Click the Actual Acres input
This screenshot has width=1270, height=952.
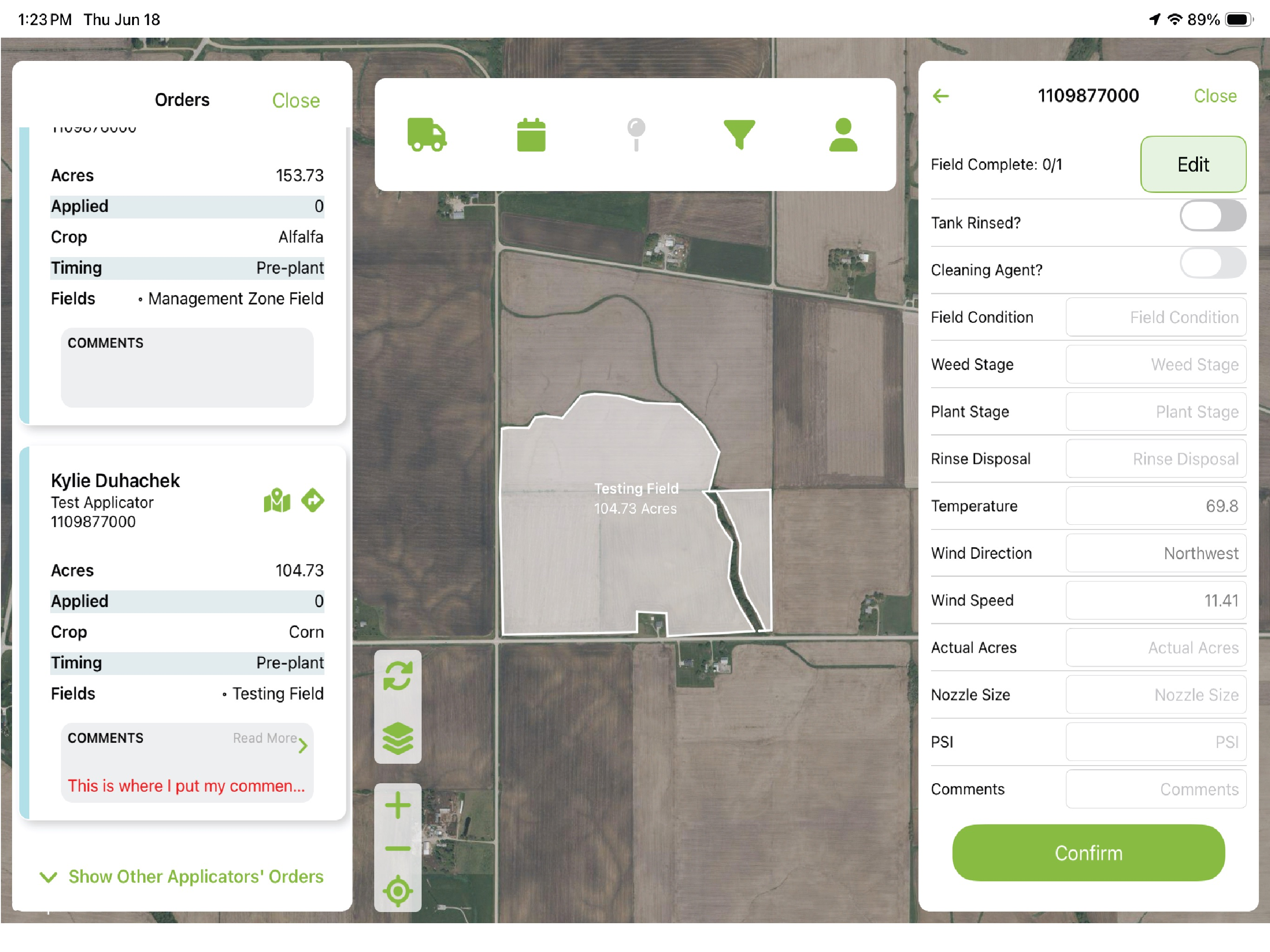pos(1156,648)
